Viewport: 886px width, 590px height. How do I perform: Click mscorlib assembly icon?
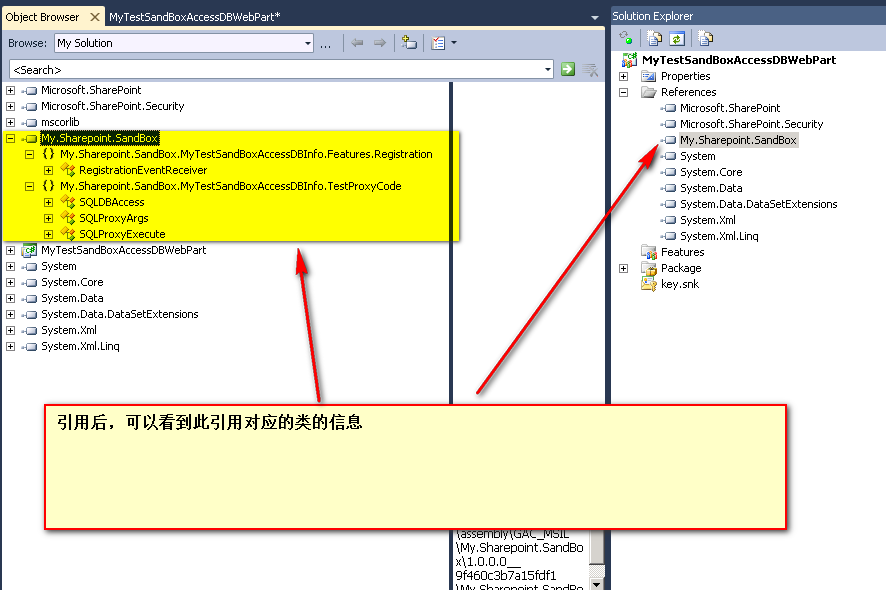(x=29, y=122)
